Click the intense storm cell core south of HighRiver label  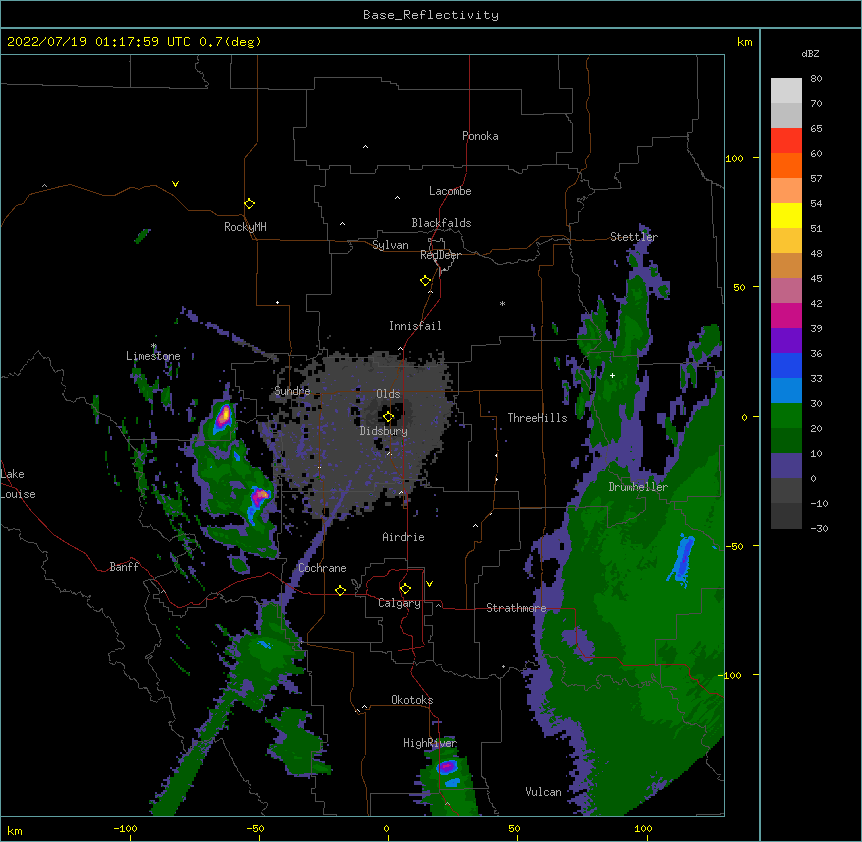(x=447, y=766)
